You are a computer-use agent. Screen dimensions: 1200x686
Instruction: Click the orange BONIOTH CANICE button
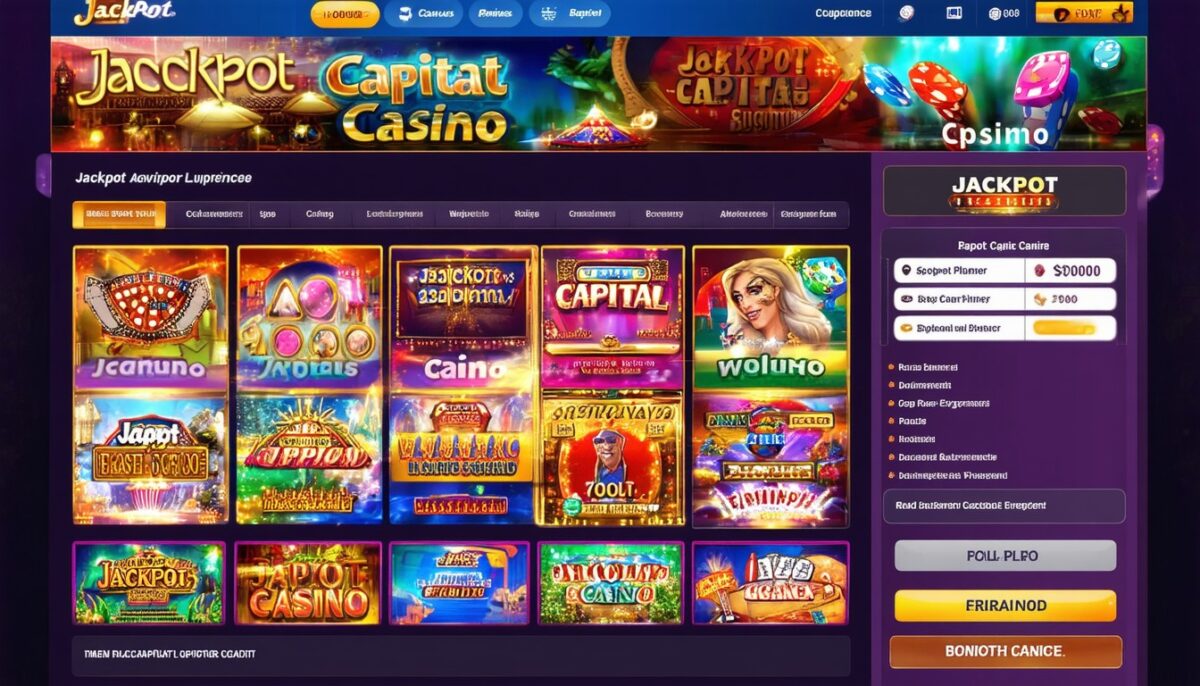[x=1005, y=651]
